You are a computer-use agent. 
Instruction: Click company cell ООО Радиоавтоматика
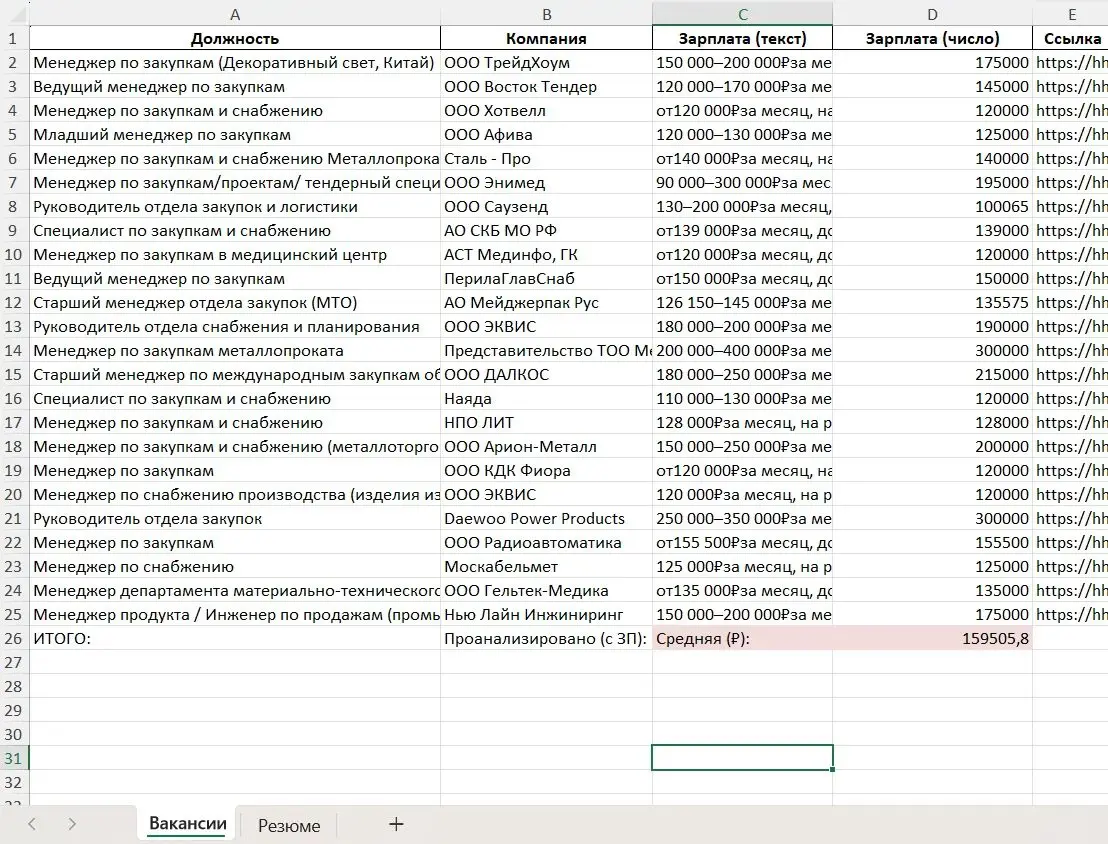(546, 543)
